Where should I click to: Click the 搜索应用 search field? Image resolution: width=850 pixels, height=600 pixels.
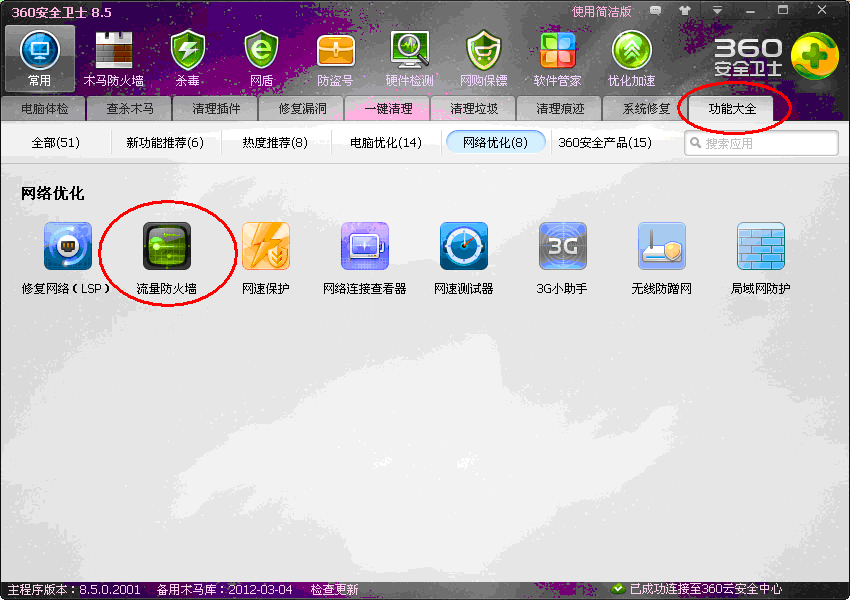coord(762,143)
